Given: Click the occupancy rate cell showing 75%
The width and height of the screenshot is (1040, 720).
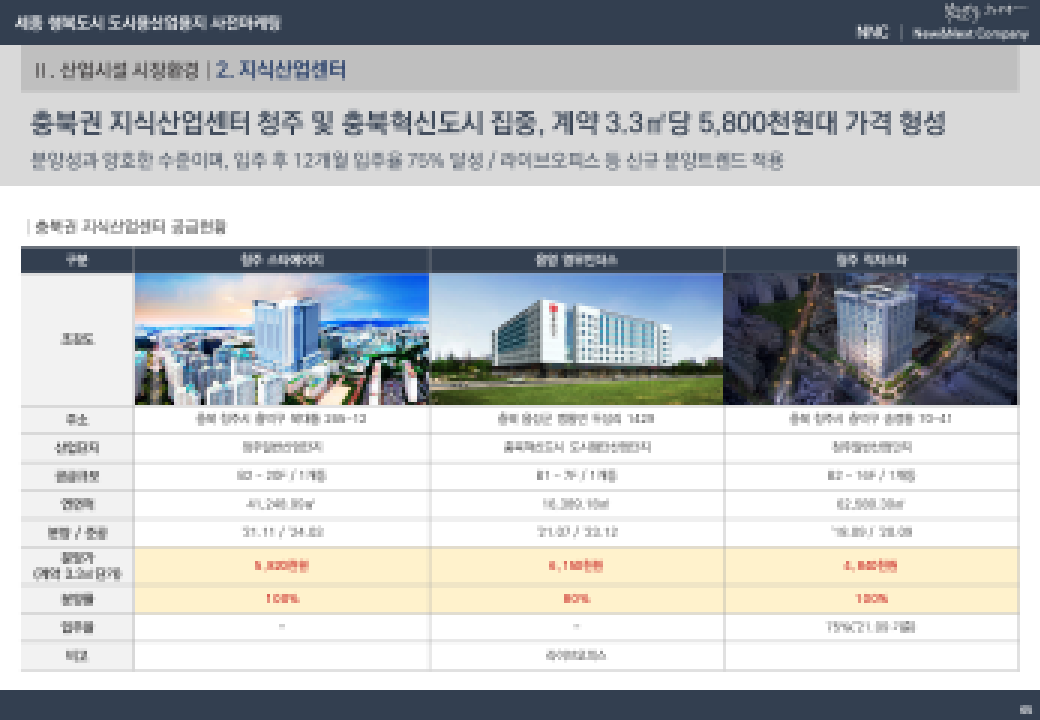Looking at the screenshot, I should point(871,627).
